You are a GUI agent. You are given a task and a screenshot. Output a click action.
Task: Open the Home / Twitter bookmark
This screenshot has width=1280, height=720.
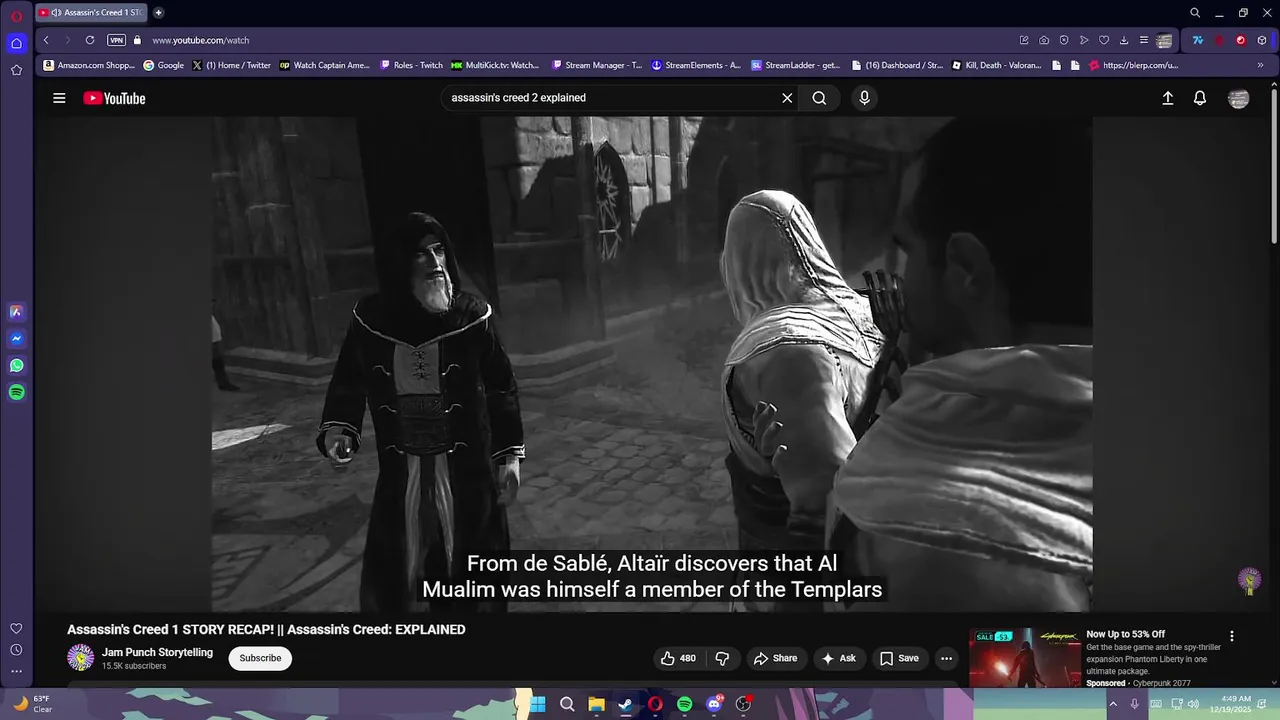point(231,65)
